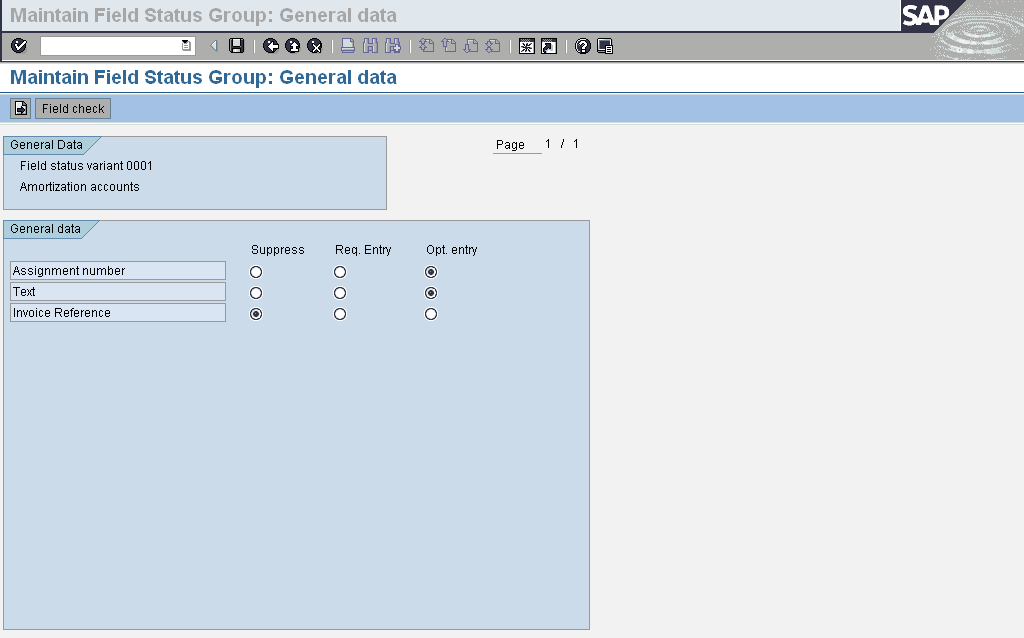
Task: Go to next page icon
Action: 471,46
